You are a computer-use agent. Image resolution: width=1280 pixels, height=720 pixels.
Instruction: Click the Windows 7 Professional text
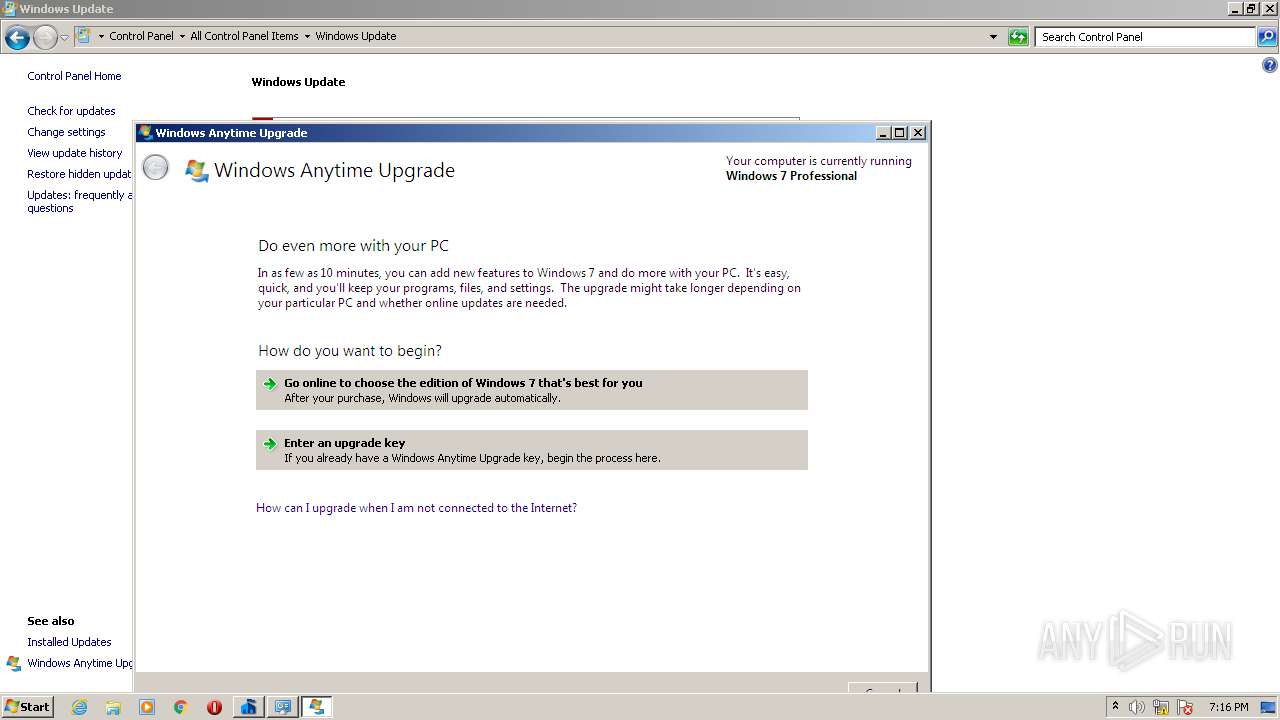pyautogui.click(x=791, y=176)
